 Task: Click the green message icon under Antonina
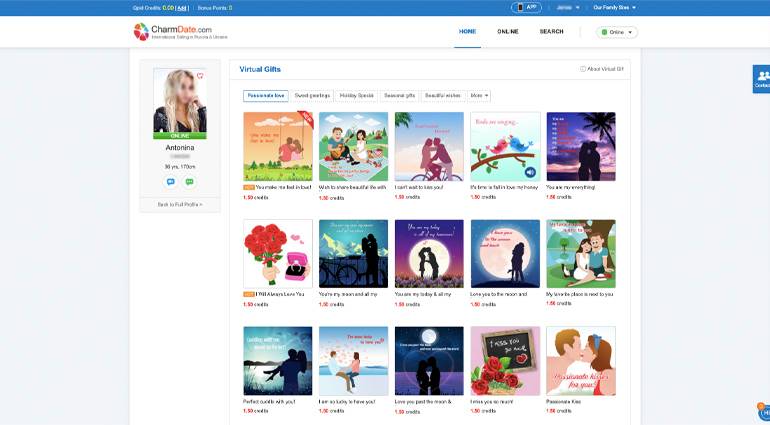(189, 182)
